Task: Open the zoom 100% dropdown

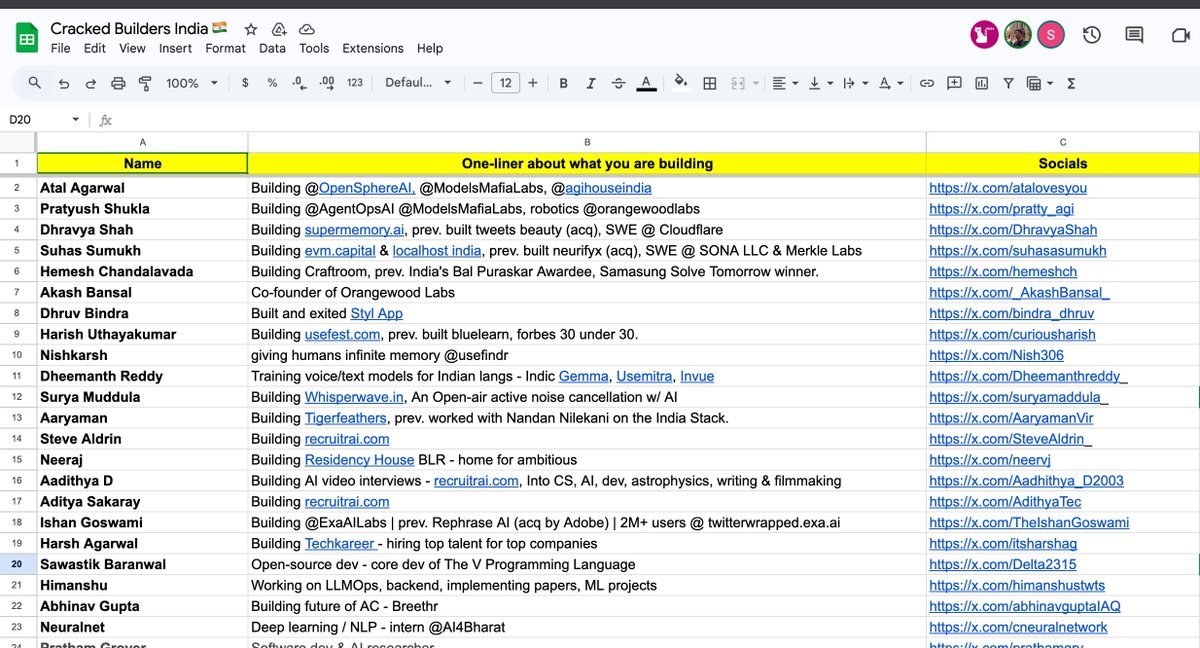Action: [191, 83]
